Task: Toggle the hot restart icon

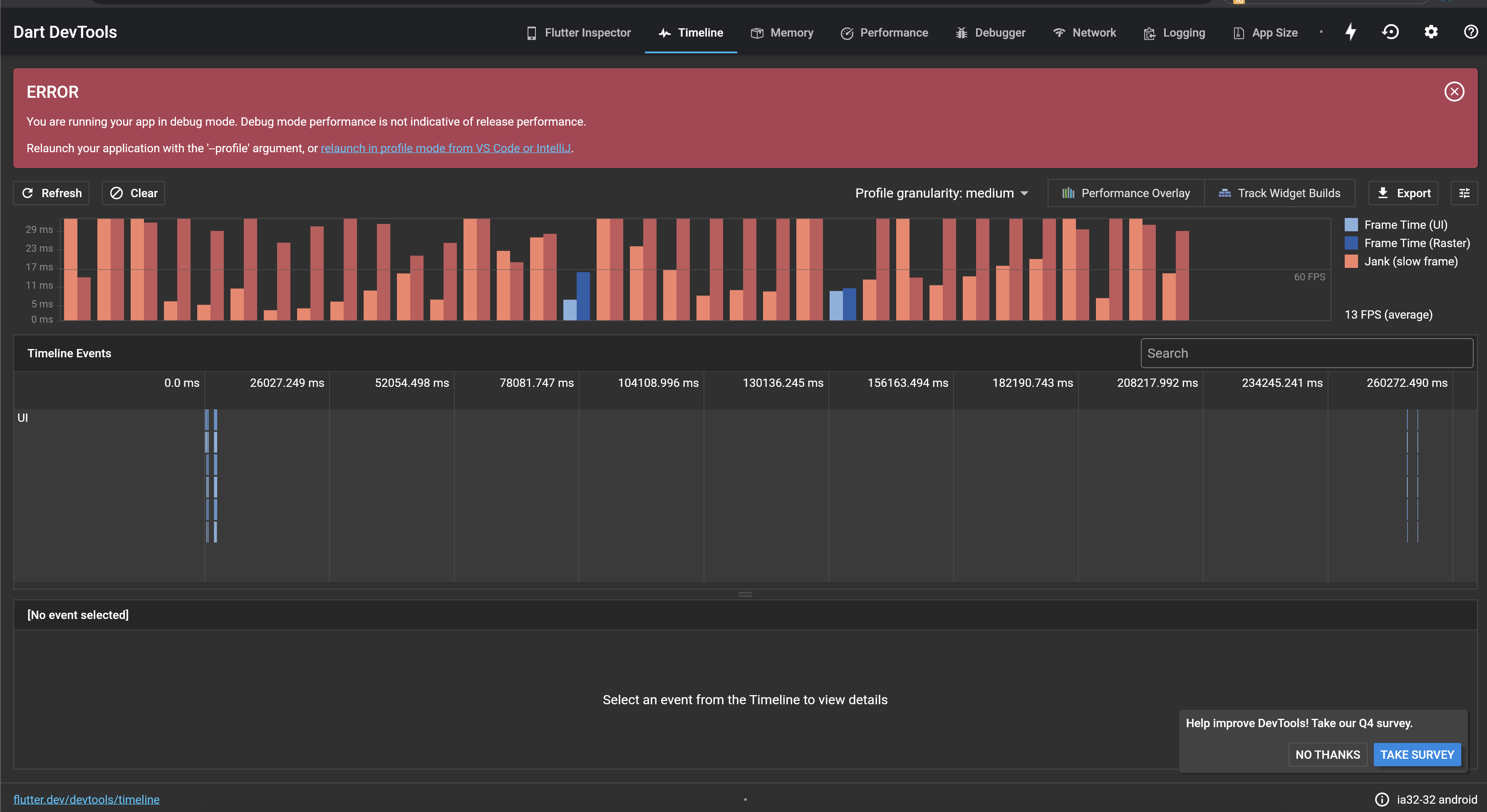Action: 1390,32
